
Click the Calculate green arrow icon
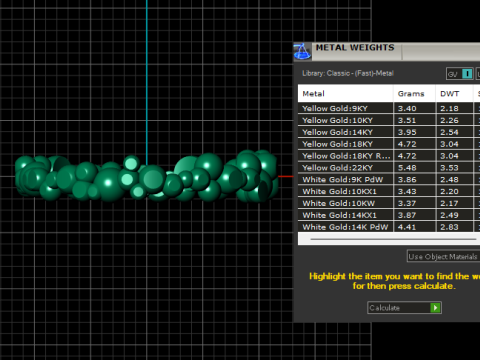pos(435,308)
